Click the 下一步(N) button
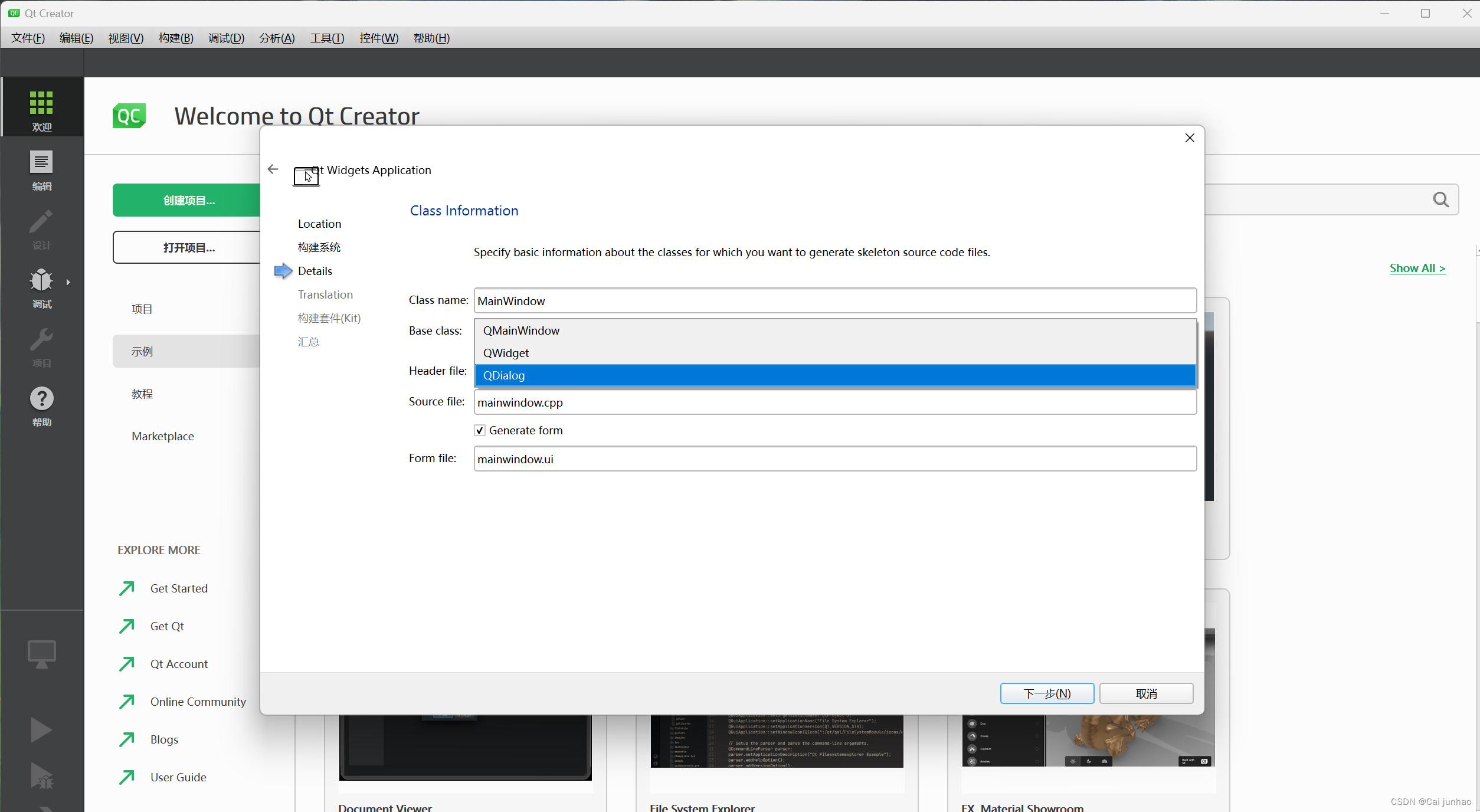Image resolution: width=1480 pixels, height=812 pixels. [1047, 693]
